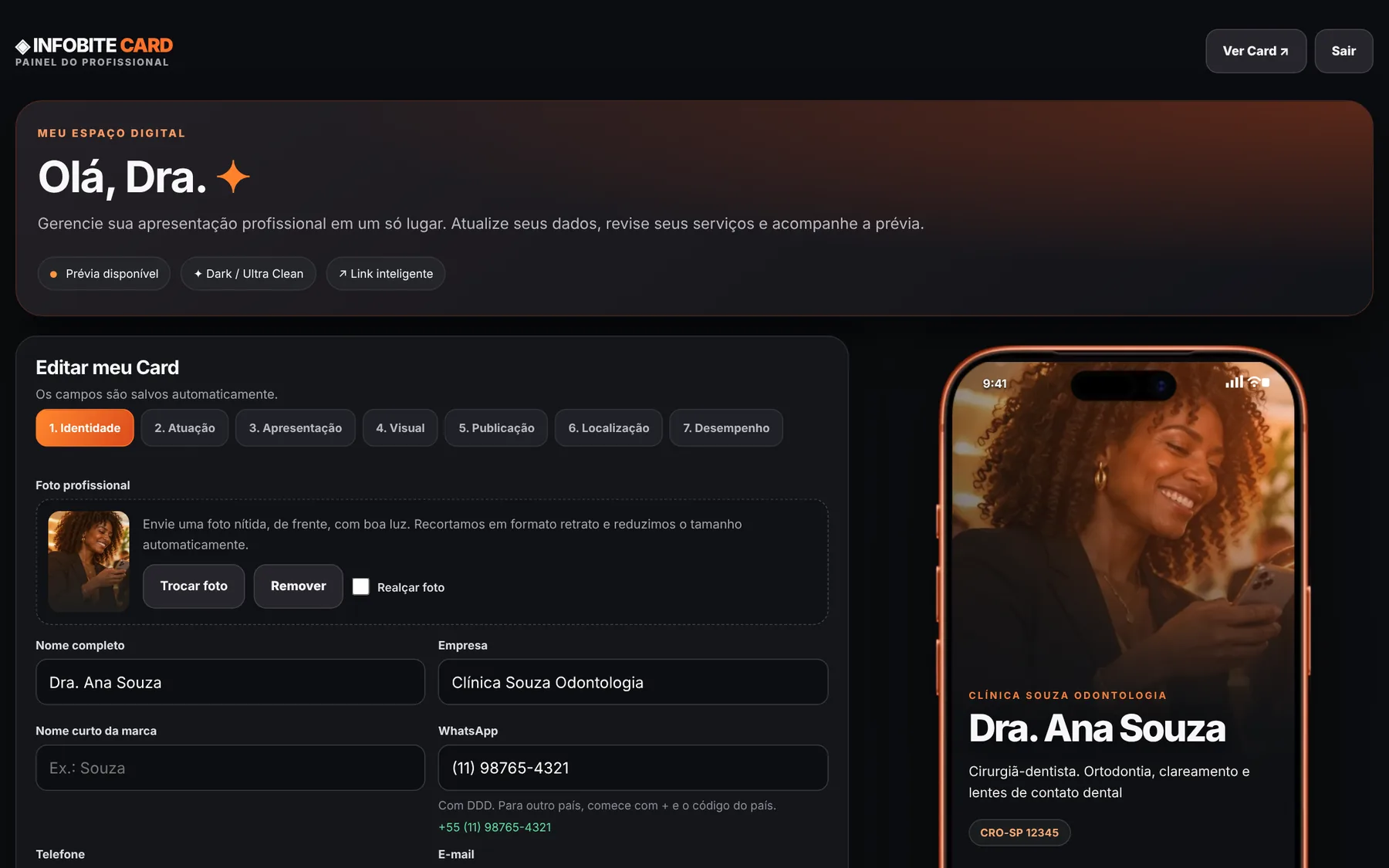
Task: Click the Clínica Souza Odontologia label in preview
Action: point(1068,695)
